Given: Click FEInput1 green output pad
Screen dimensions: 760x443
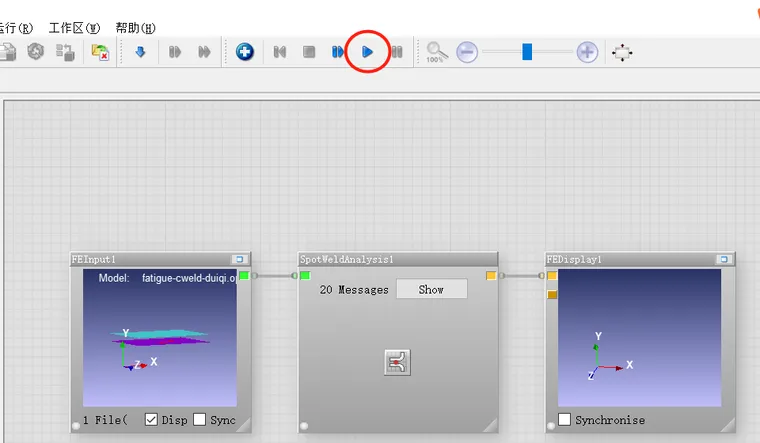Looking at the screenshot, I should [x=244, y=276].
